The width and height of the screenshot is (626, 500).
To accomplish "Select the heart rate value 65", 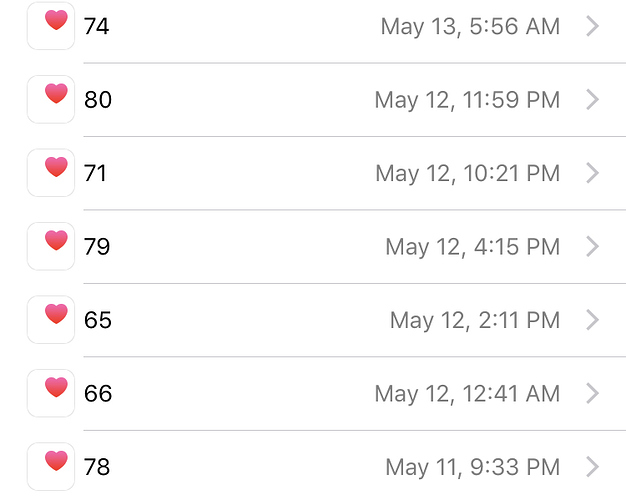I will [x=98, y=320].
